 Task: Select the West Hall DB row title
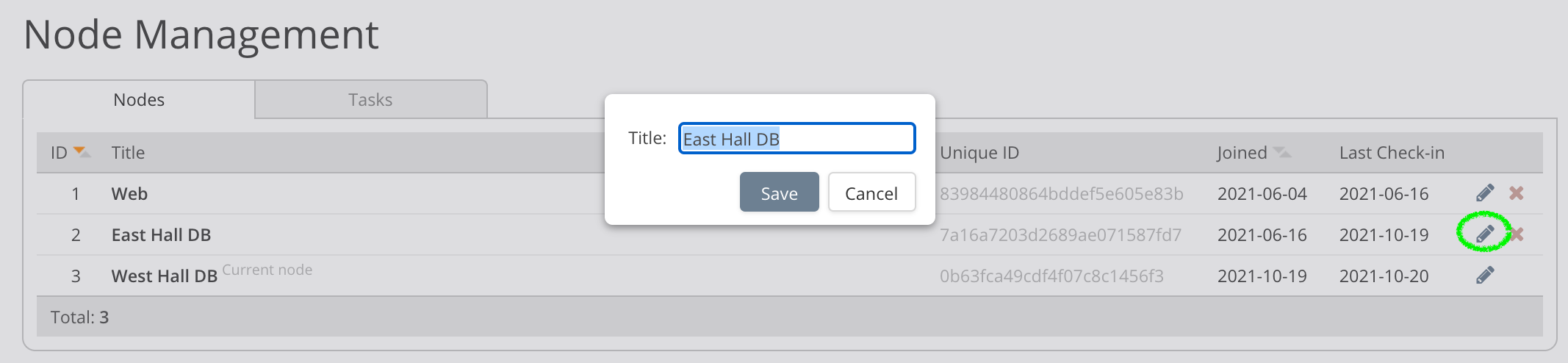tap(164, 276)
